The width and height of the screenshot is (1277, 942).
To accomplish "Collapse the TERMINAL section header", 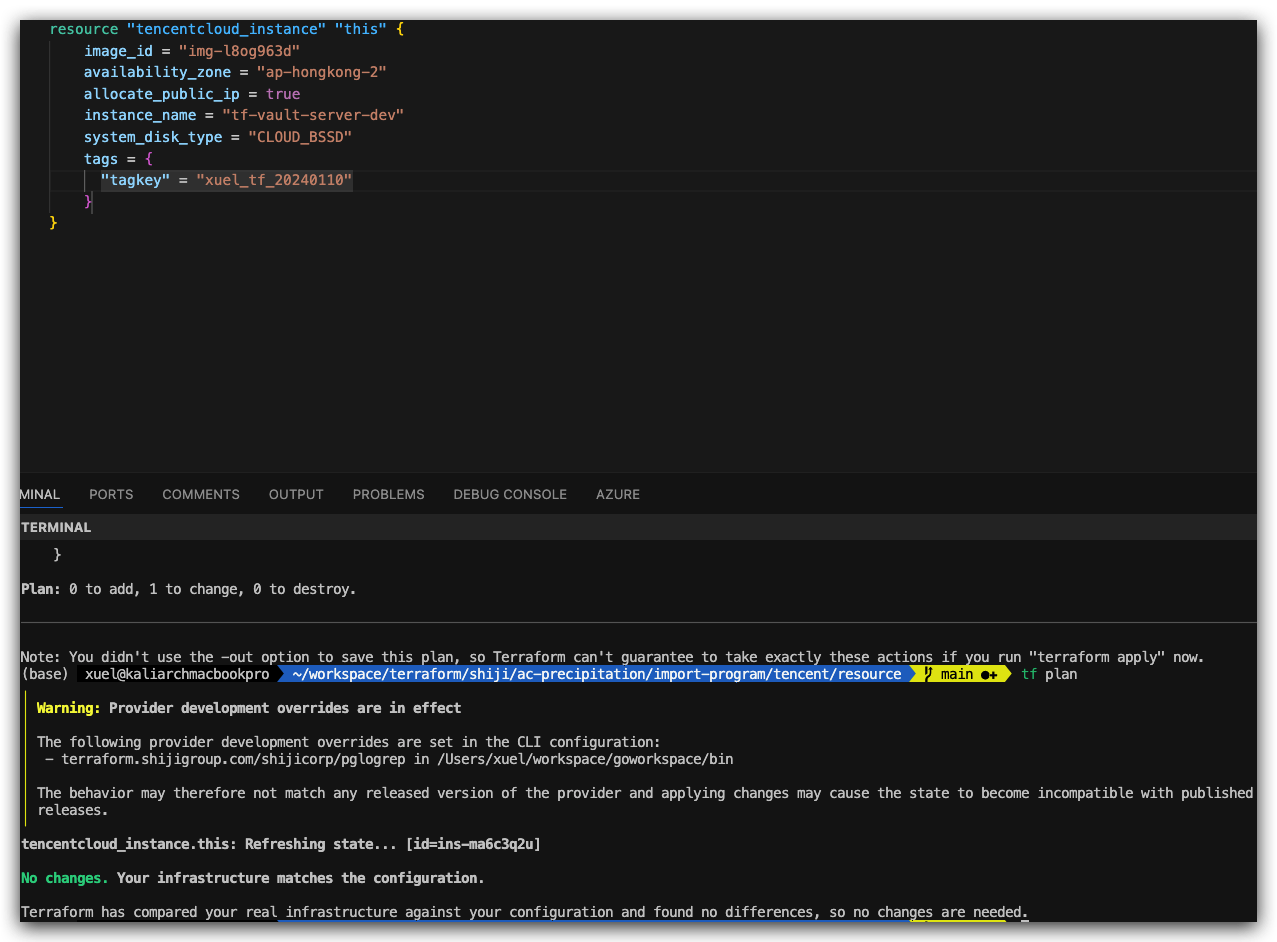I will pos(56,527).
